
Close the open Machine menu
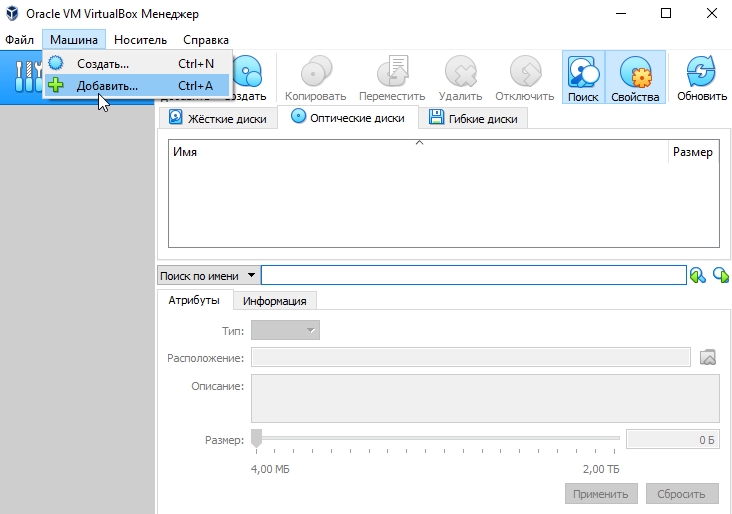point(74,40)
